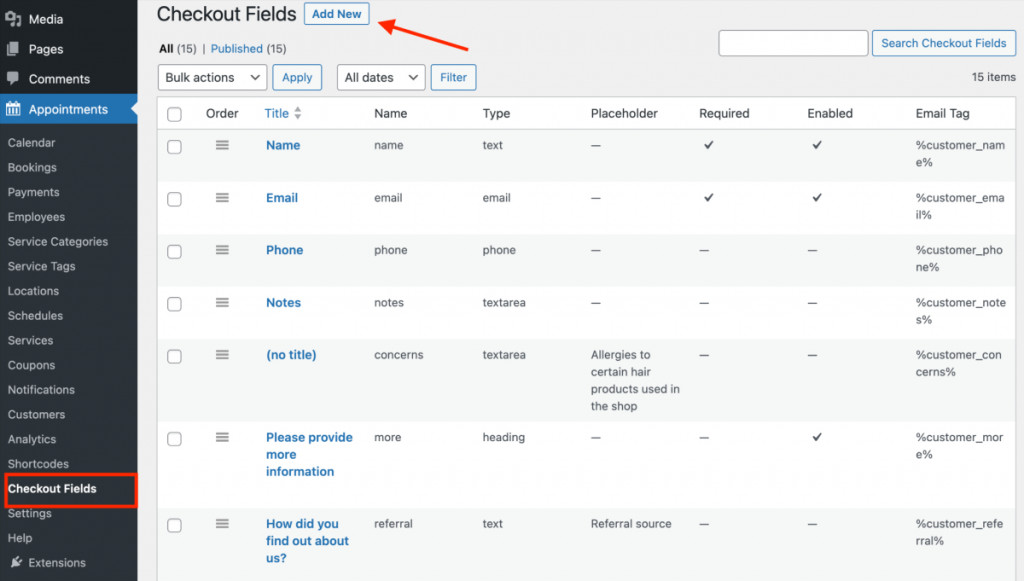This screenshot has height=581, width=1024.
Task: Open Extensions via the wrench icon
Action: (17, 562)
